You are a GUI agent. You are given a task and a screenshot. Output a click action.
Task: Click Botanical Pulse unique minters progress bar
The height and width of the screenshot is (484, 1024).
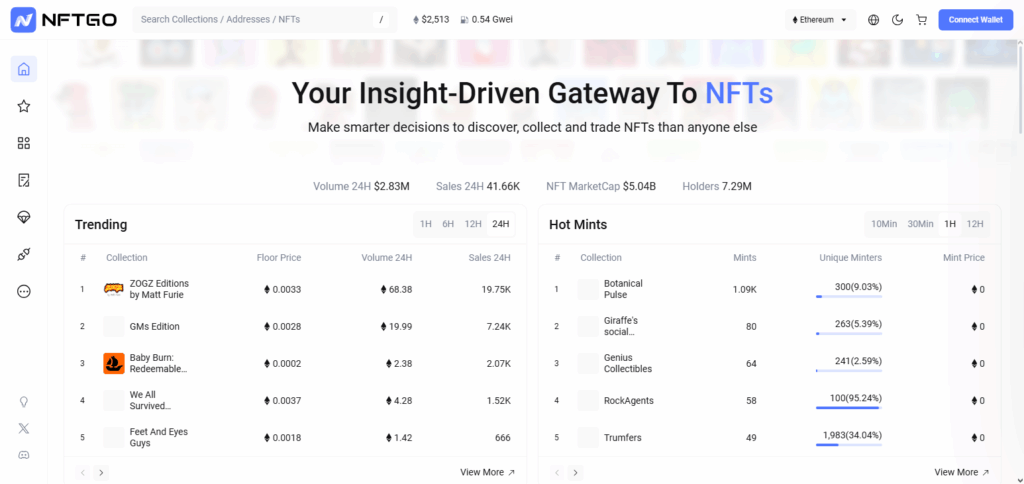tap(848, 297)
